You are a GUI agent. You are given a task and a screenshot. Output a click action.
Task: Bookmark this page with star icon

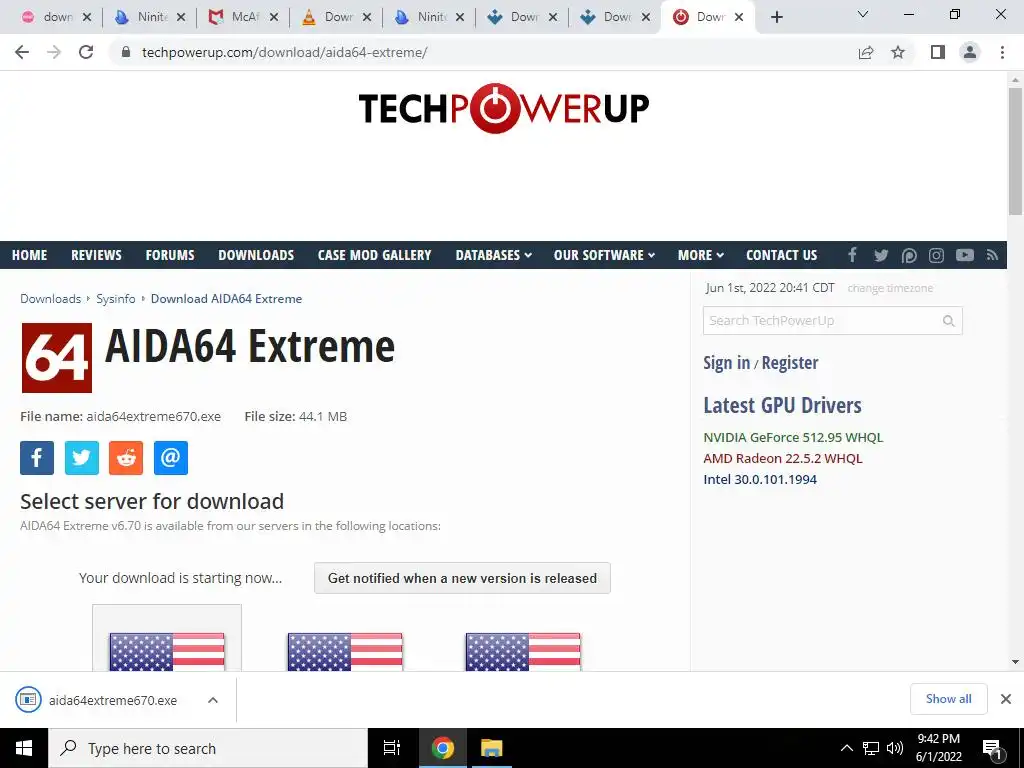(898, 52)
